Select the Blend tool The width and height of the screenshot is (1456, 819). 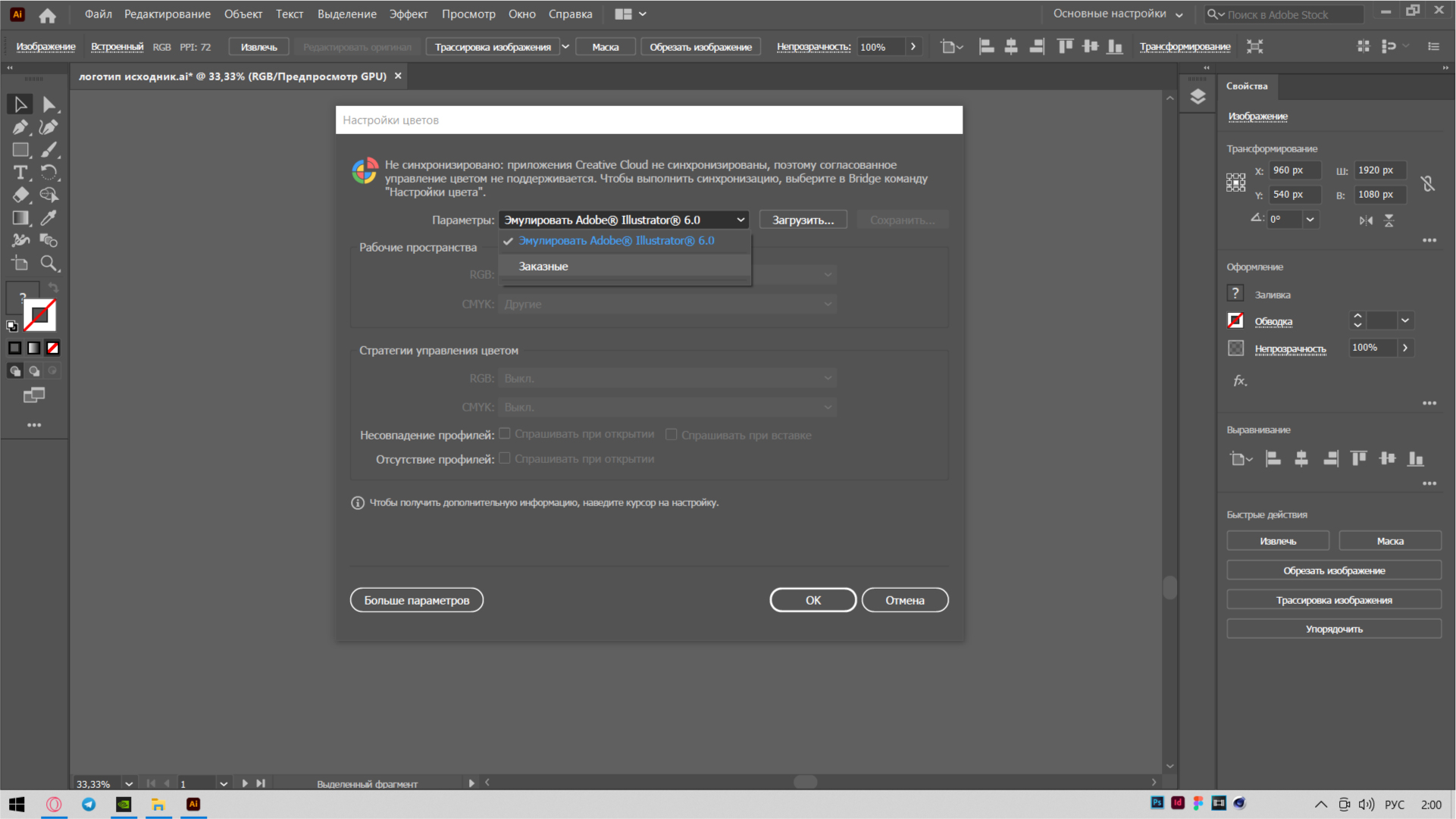(49, 241)
